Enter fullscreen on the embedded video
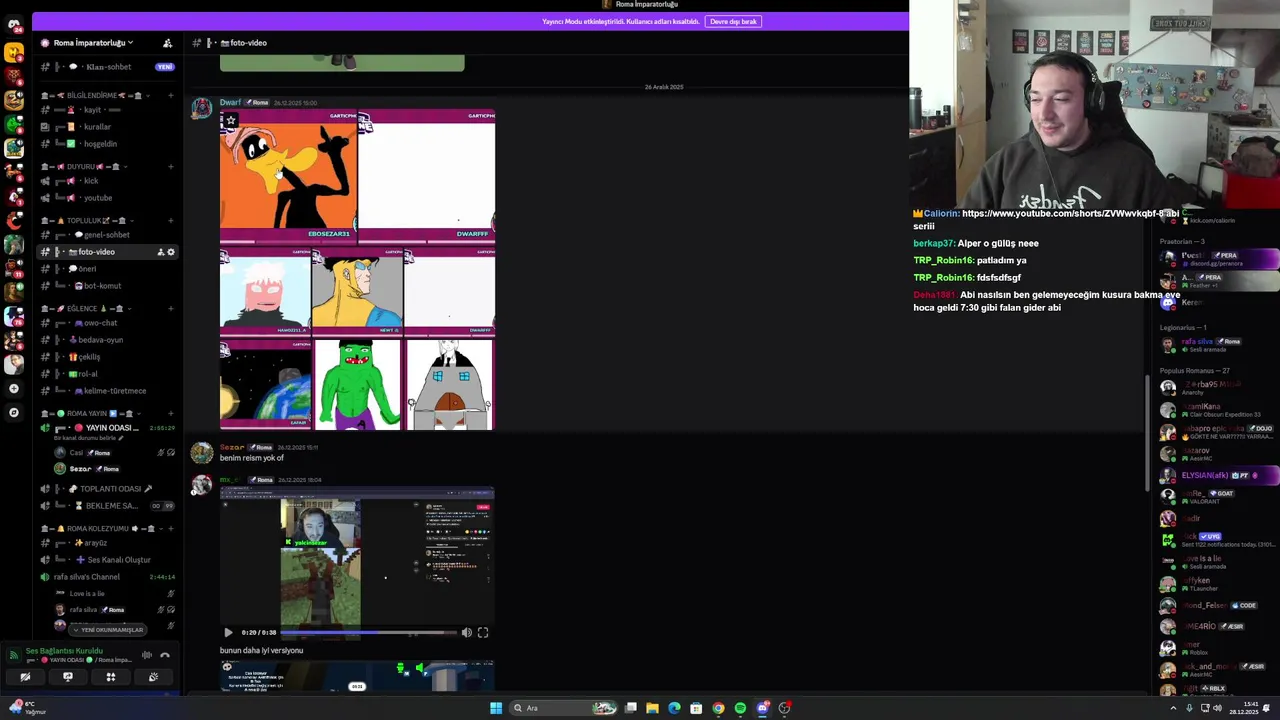Screen dimensions: 1280x720 (483, 632)
